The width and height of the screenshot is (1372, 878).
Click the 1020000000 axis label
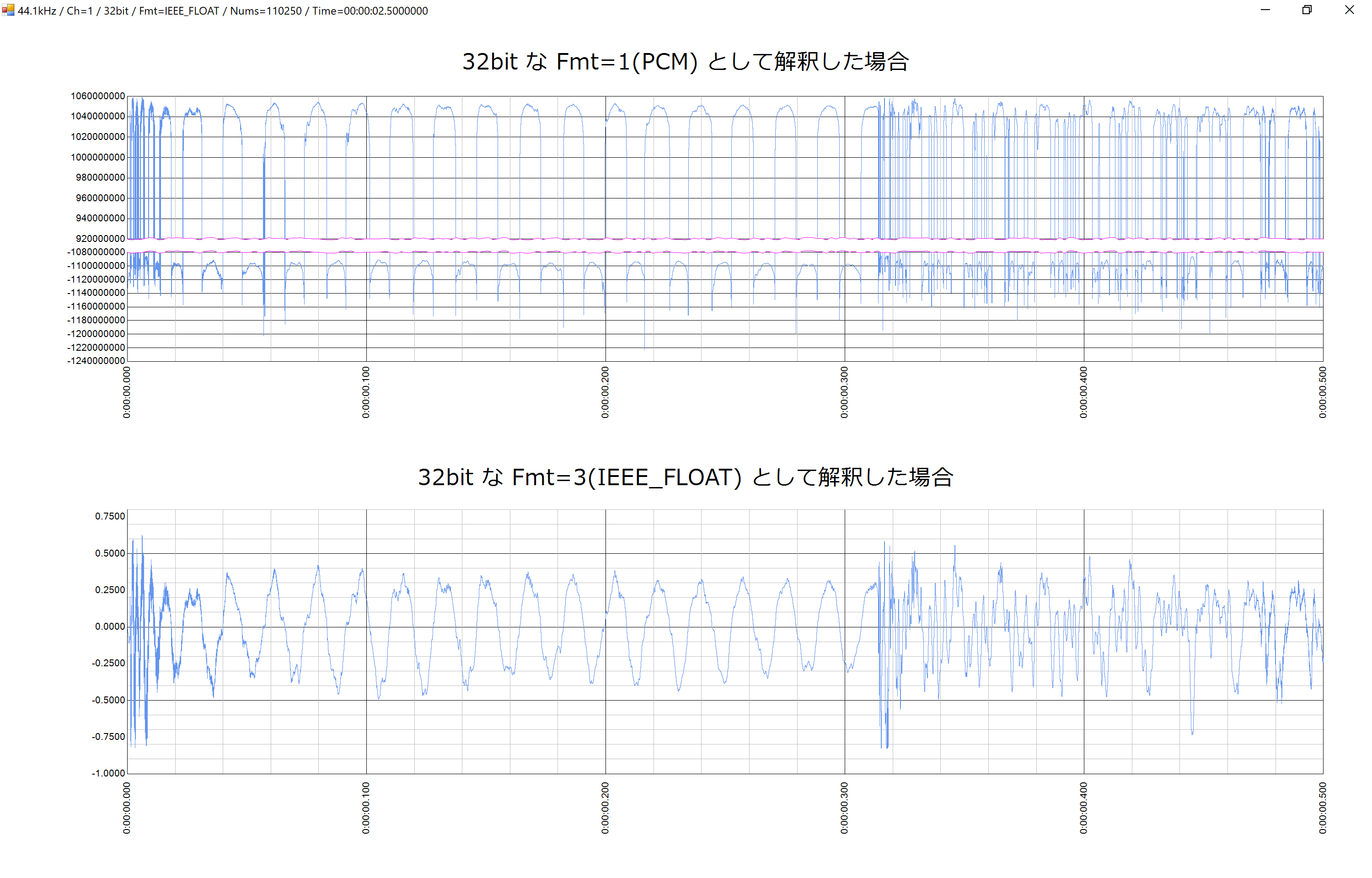(97, 137)
